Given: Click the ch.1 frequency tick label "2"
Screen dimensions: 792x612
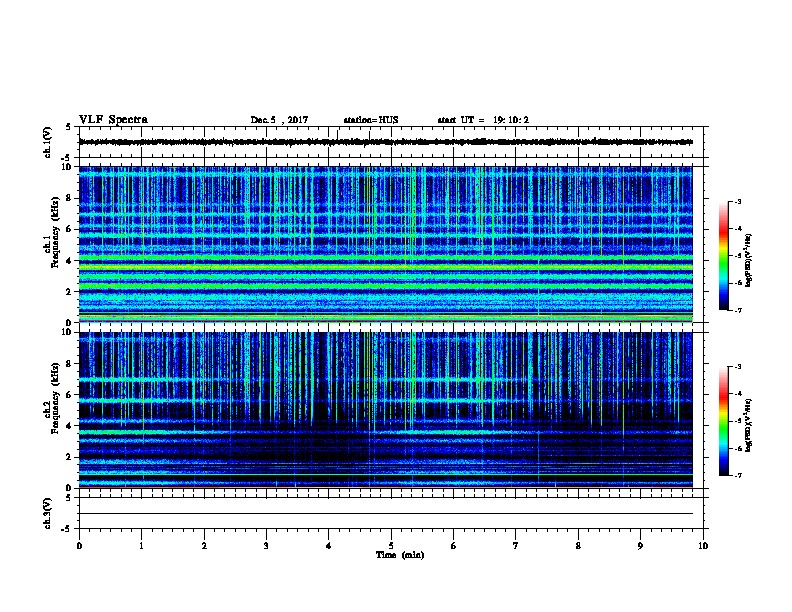Looking at the screenshot, I should [x=69, y=292].
